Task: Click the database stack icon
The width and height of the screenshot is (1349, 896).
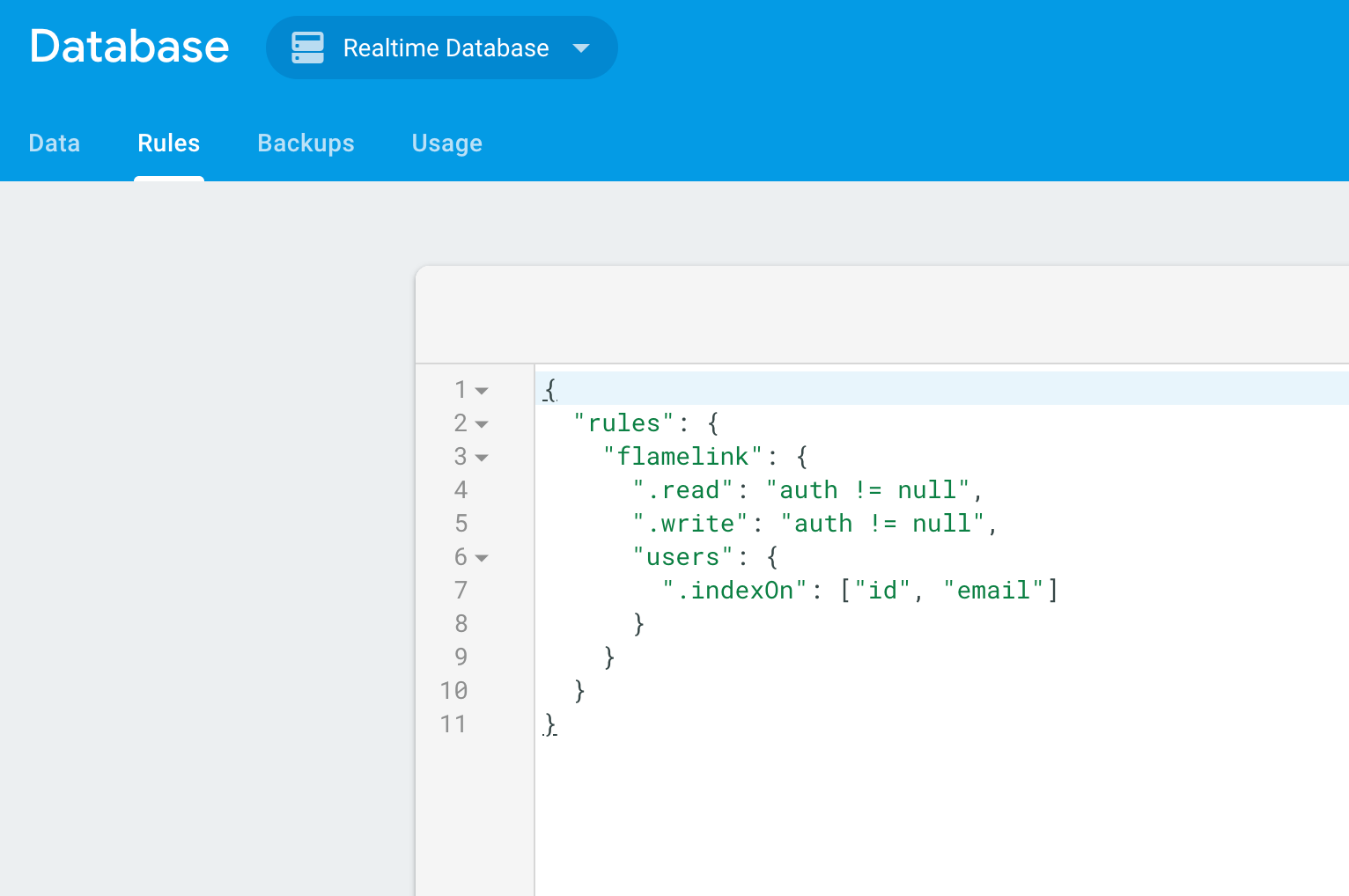Action: (307, 48)
